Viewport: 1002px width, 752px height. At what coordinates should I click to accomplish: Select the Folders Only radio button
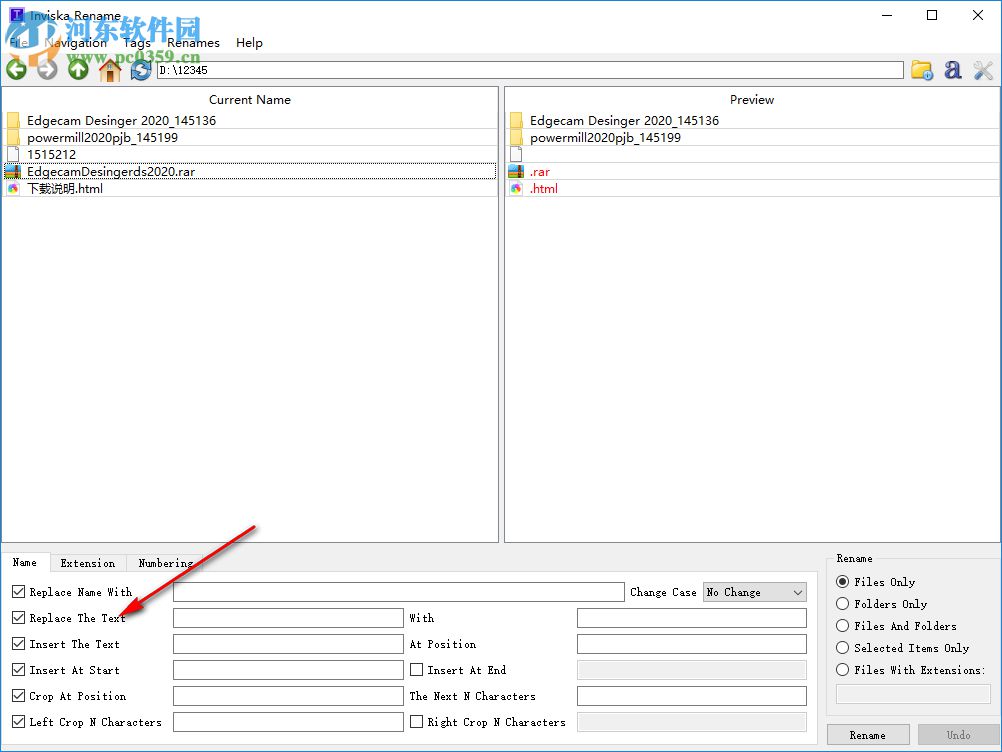843,604
